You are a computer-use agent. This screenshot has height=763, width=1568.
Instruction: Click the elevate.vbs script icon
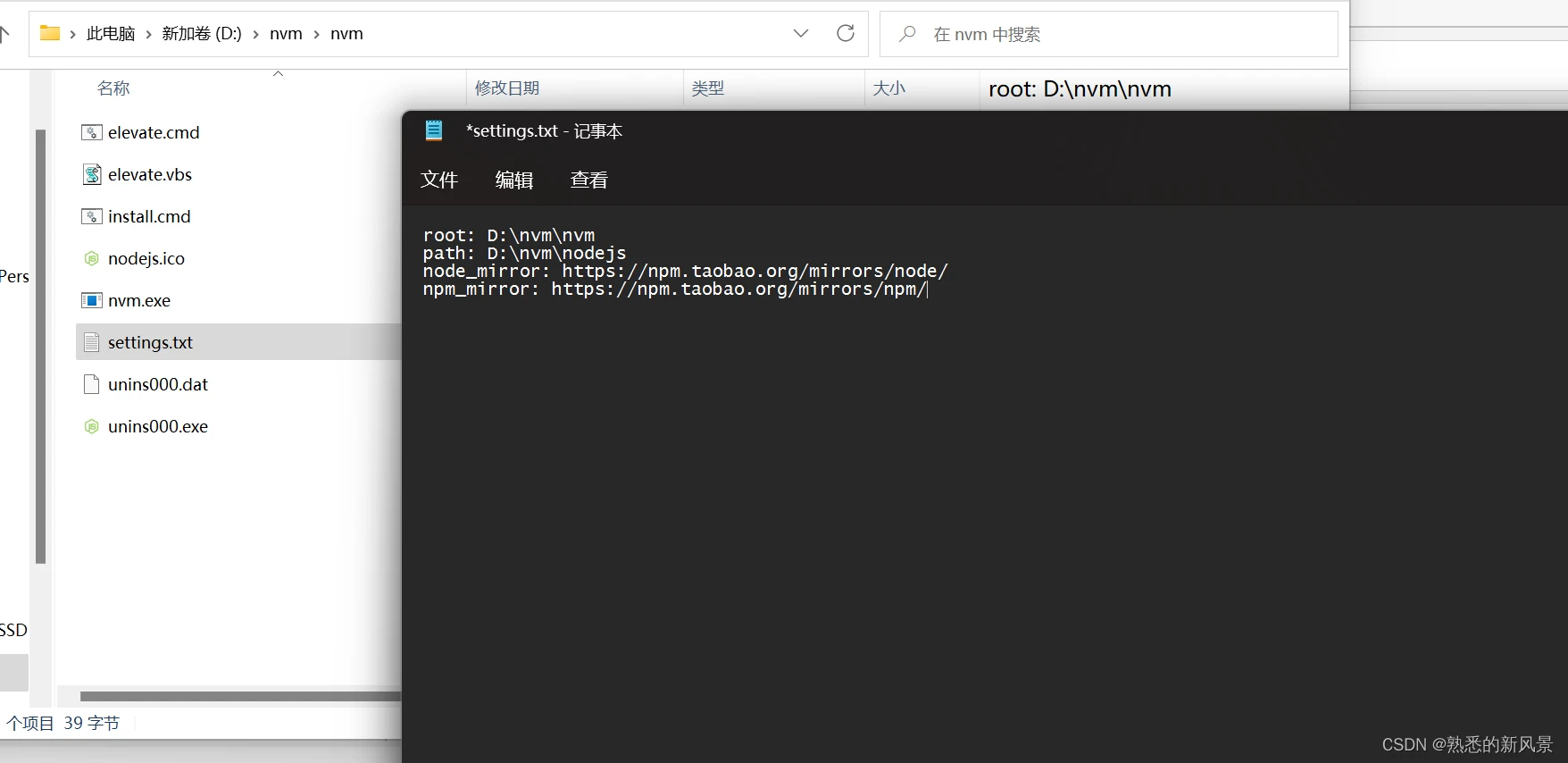[91, 175]
